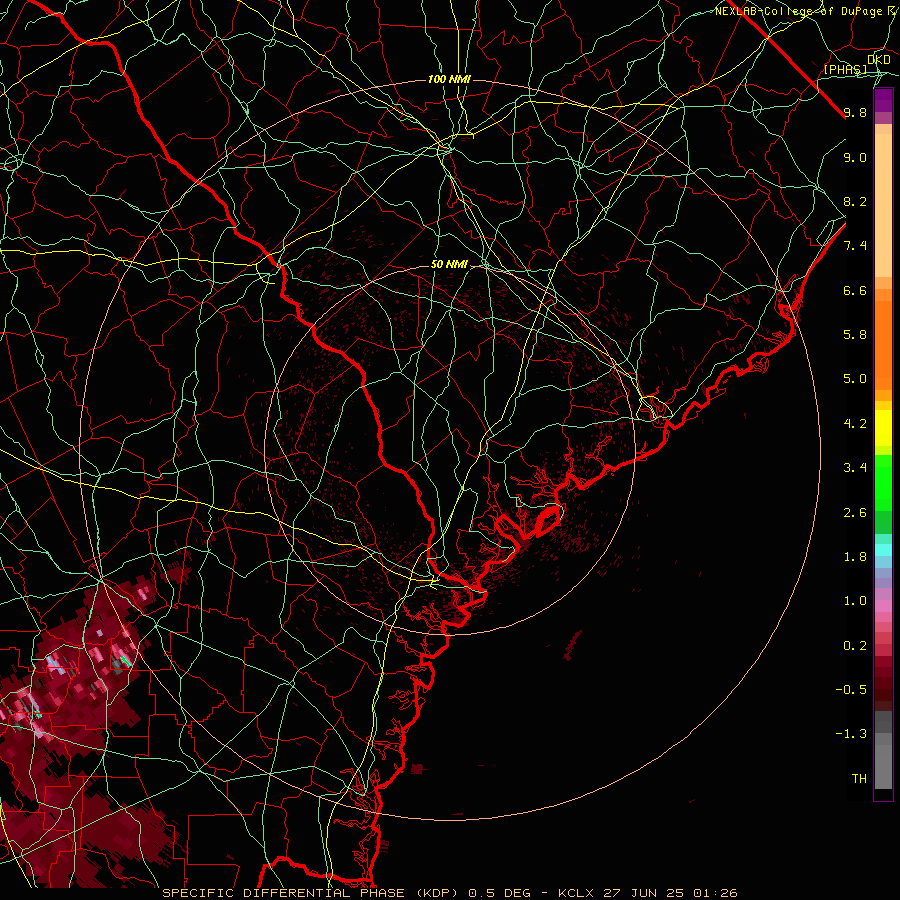
Task: Click 'SPECIFIC DIFFERENTIAL PHASE' in the bottom caption
Action: (x=286, y=893)
